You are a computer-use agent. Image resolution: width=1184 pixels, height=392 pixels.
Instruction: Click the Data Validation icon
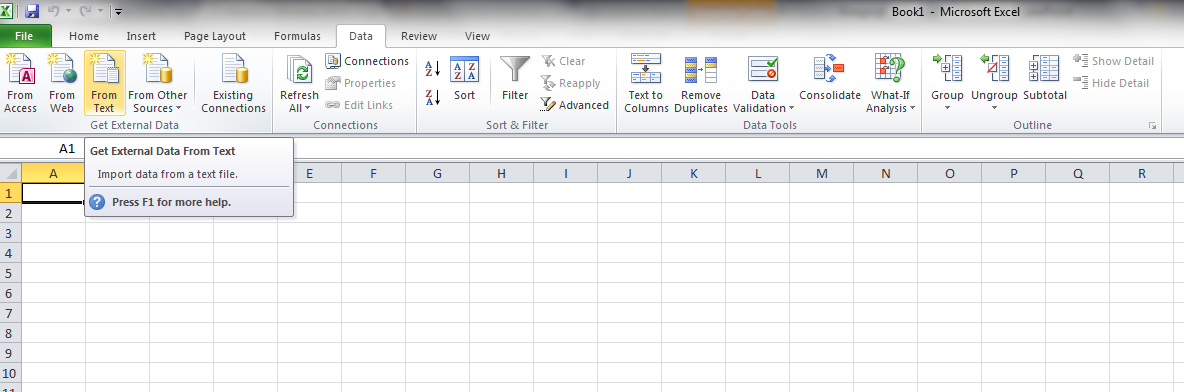(x=763, y=69)
